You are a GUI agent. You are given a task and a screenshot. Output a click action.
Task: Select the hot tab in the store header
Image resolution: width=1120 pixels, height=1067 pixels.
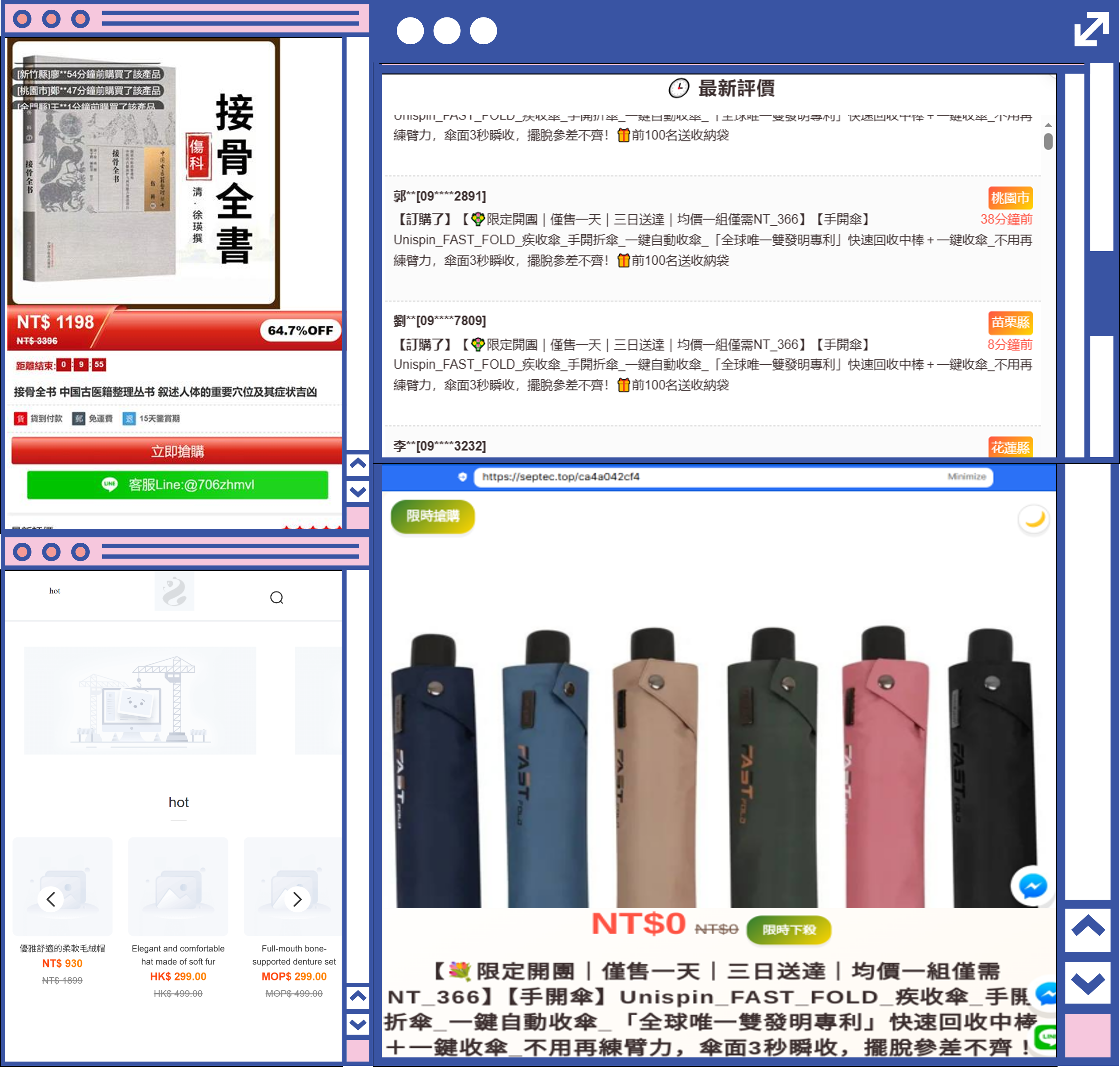55,591
